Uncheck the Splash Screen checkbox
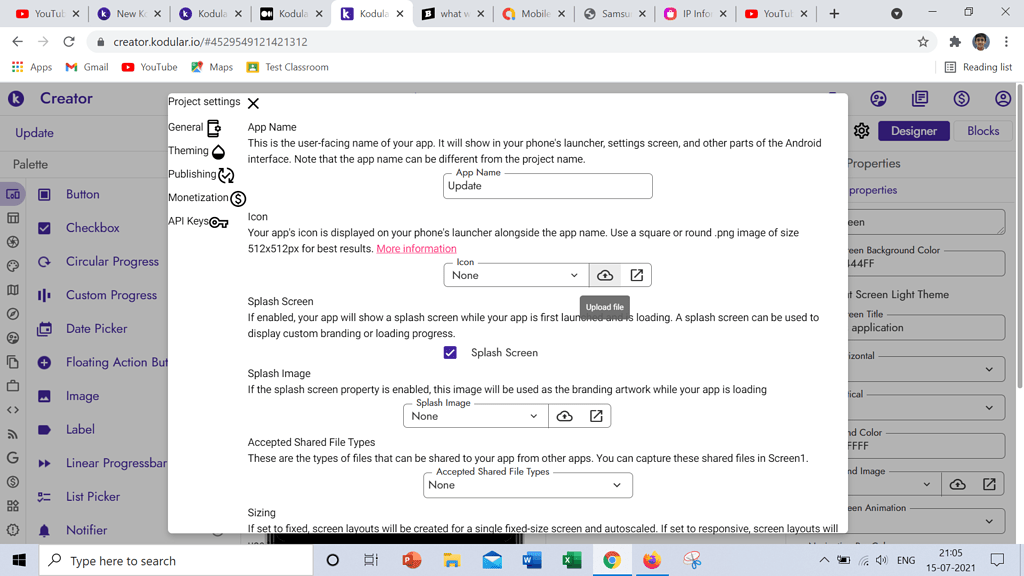Image resolution: width=1024 pixels, height=576 pixels. pyautogui.click(x=450, y=353)
